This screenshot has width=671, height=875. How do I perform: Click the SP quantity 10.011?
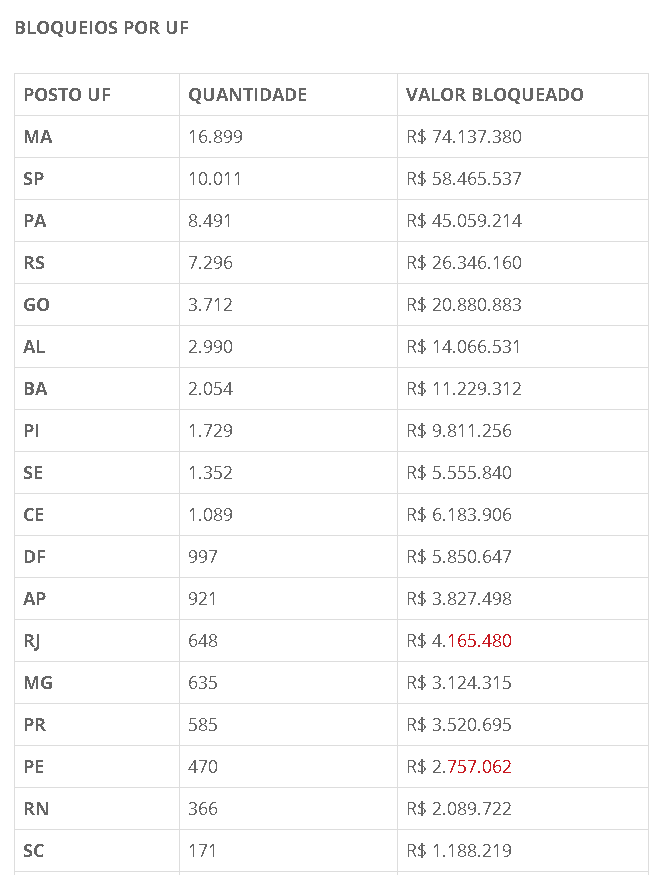pos(215,179)
